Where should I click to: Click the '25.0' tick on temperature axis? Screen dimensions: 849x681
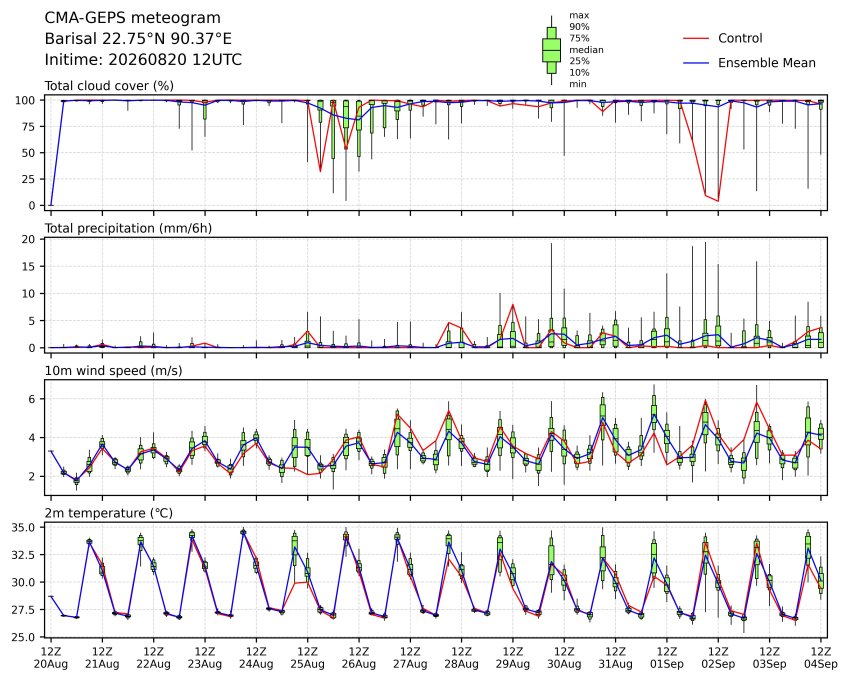click(x=23, y=637)
